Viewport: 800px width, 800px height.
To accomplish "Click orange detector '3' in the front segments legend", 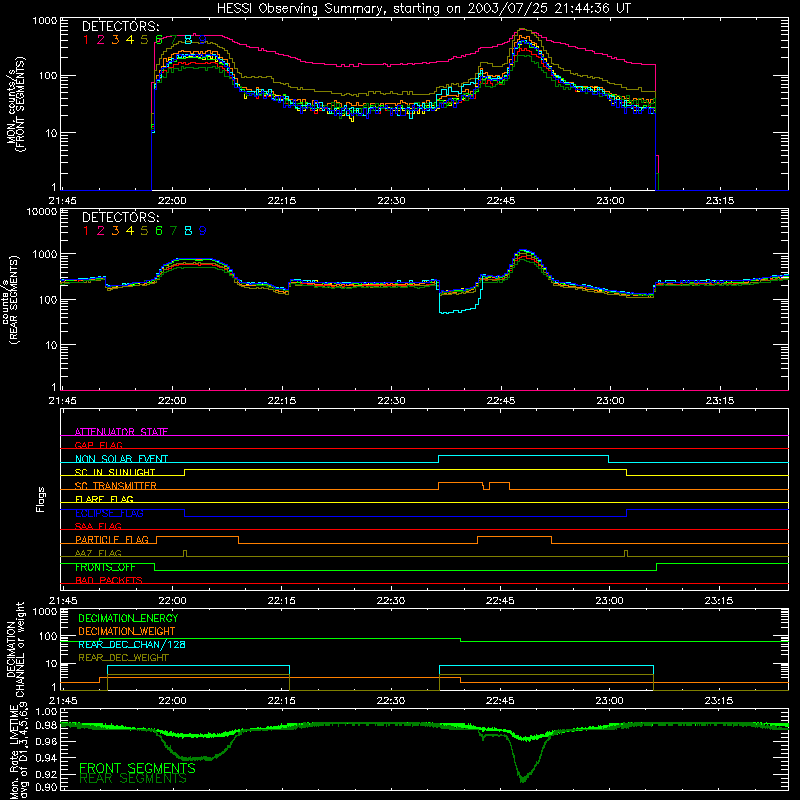I will [115, 40].
